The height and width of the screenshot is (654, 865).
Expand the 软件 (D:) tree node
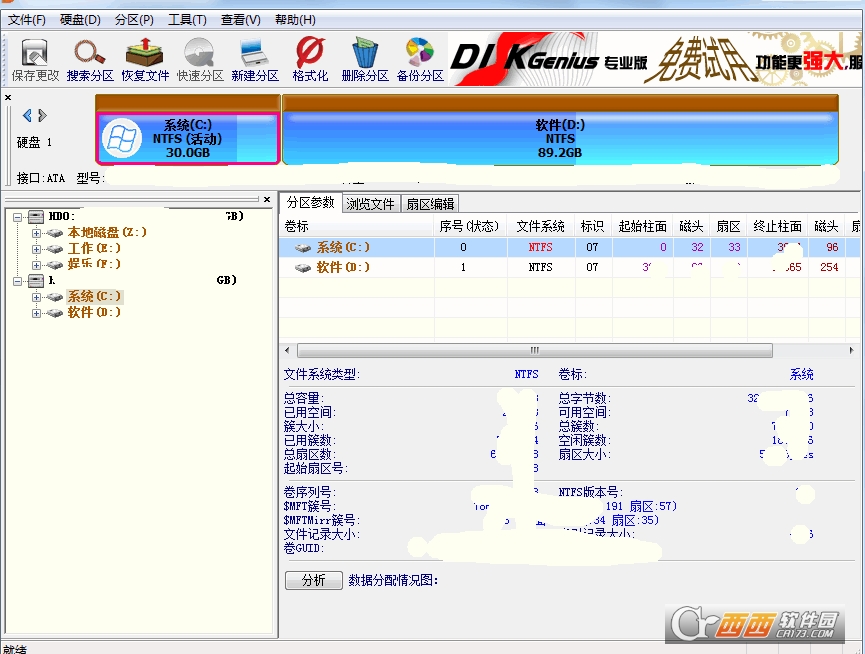point(36,313)
